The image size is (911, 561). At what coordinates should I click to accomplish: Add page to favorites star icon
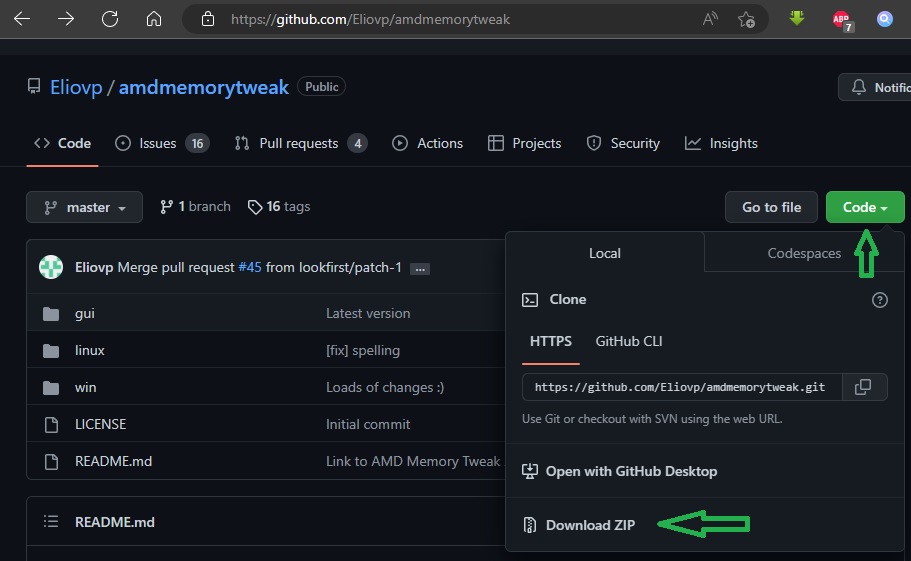(x=746, y=19)
